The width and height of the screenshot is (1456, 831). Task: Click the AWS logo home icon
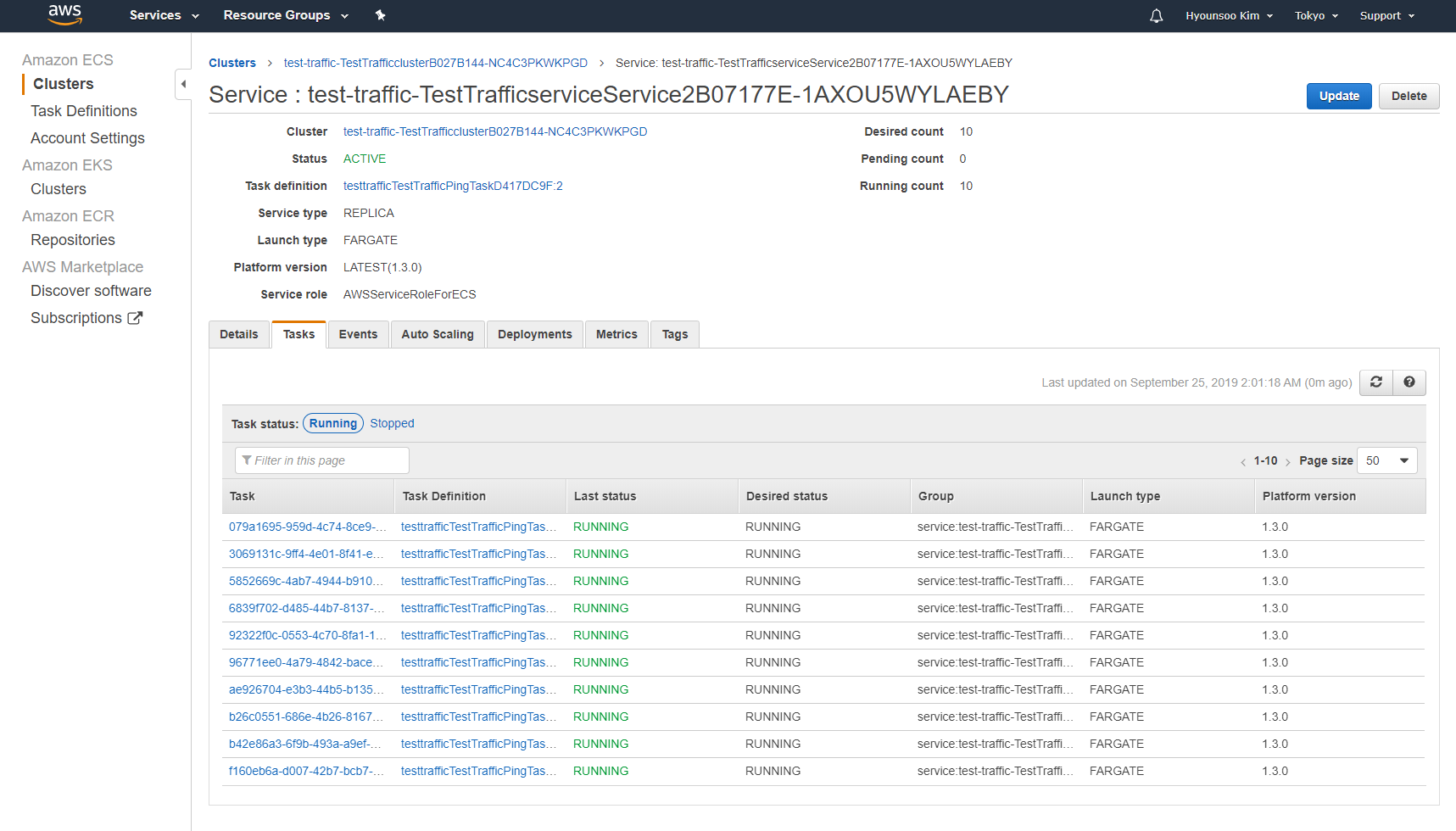pos(64,14)
